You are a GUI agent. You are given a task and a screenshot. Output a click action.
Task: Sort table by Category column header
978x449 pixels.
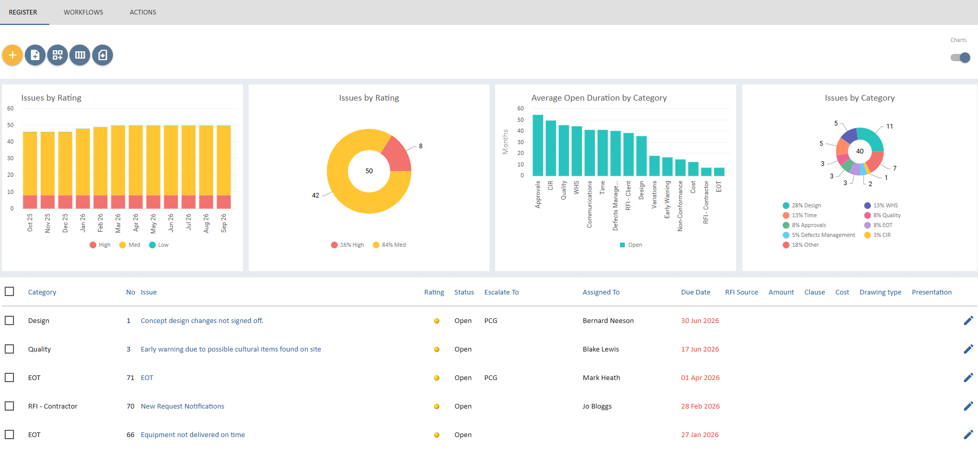coord(42,292)
